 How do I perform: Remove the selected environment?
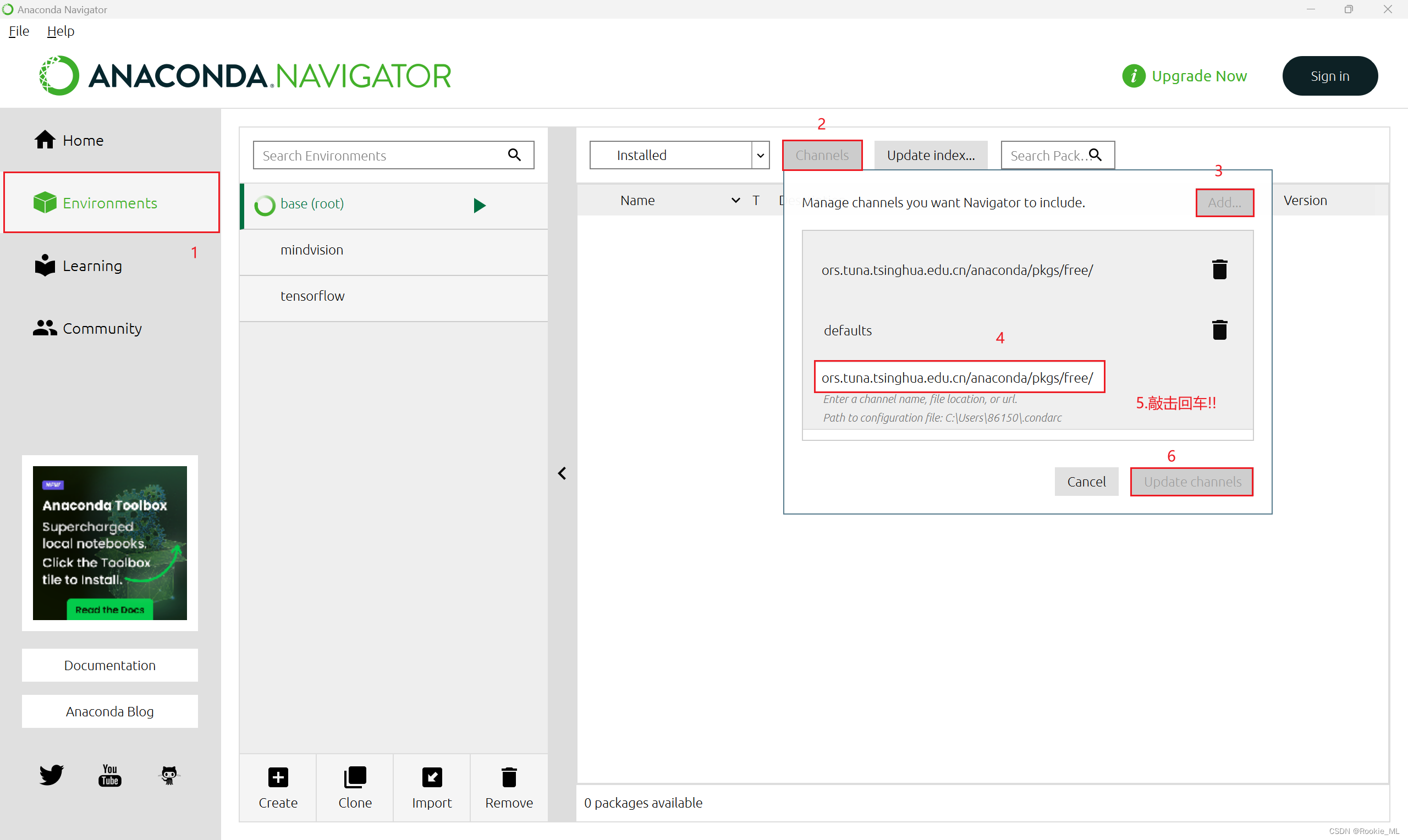(x=509, y=778)
